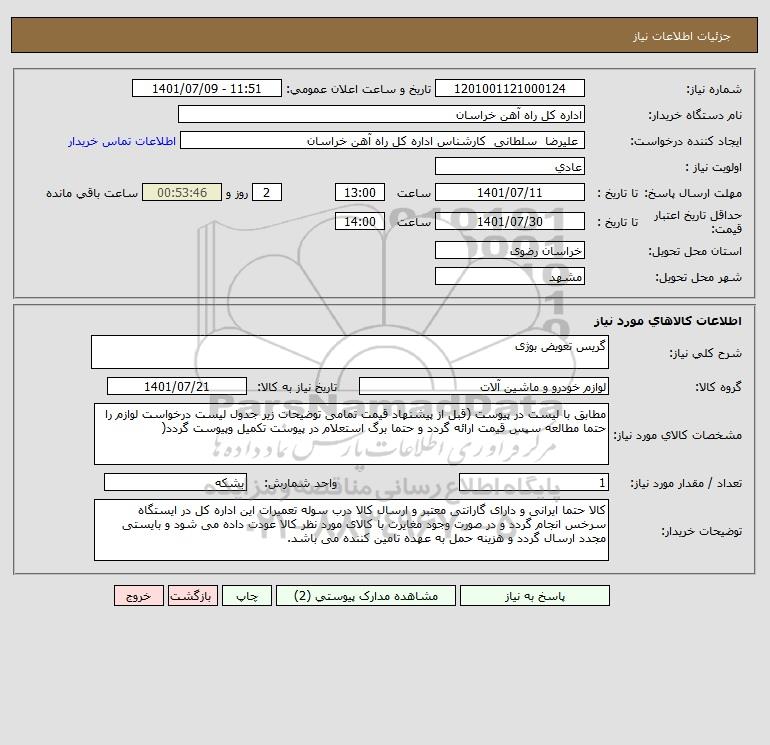Click the buyer notes text area
The width and height of the screenshot is (770, 745).
pyautogui.click(x=351, y=530)
